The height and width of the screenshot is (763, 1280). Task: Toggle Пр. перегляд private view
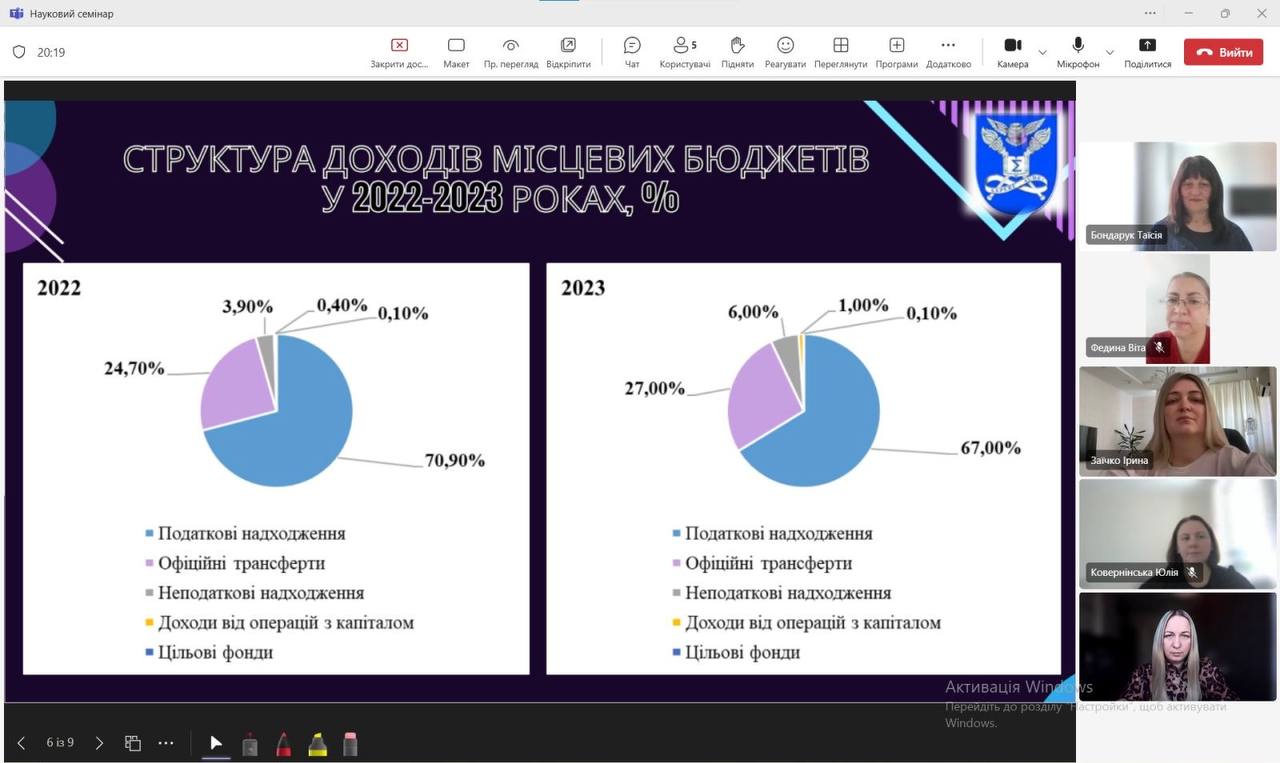pyautogui.click(x=511, y=52)
